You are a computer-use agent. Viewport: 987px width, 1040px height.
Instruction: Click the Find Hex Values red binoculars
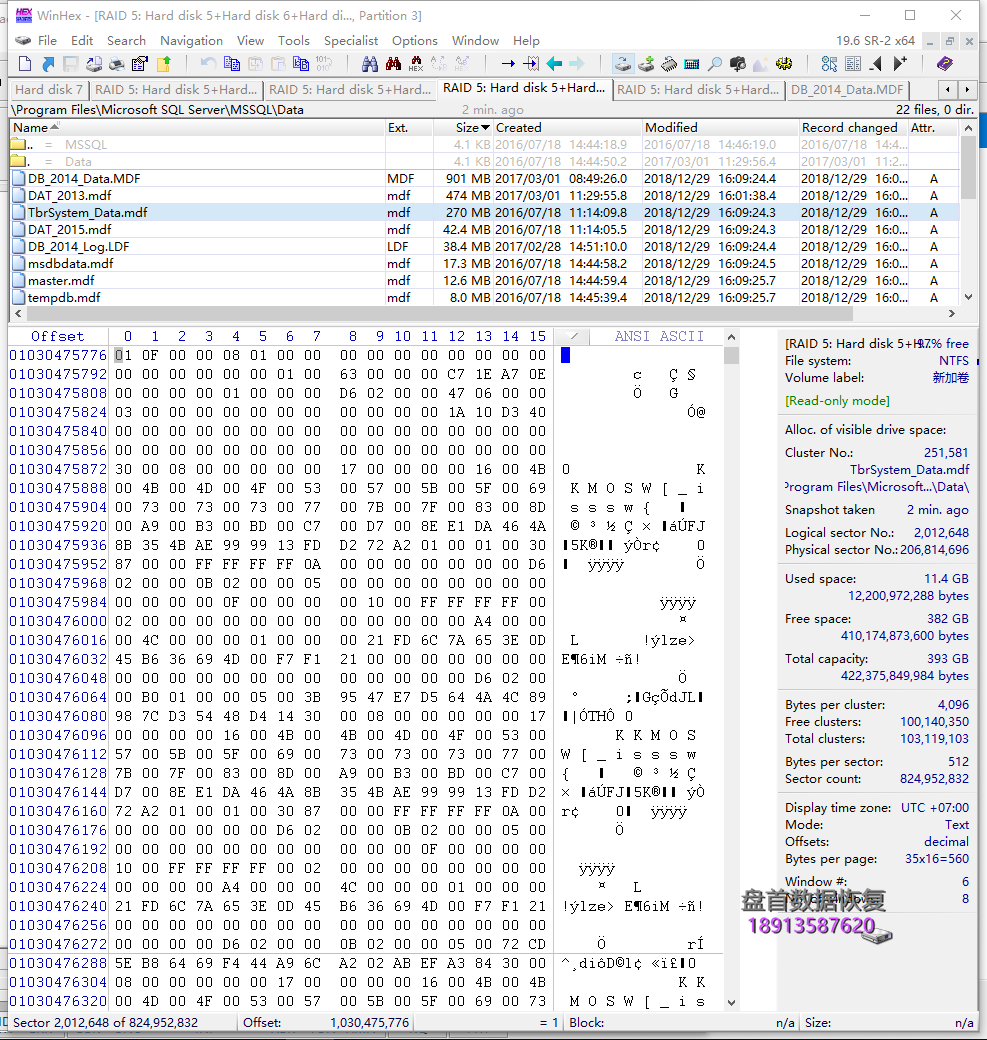point(393,64)
